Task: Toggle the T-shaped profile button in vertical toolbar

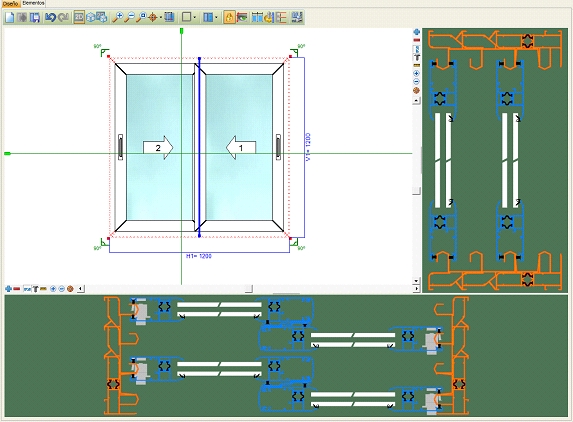Action: tap(416, 57)
